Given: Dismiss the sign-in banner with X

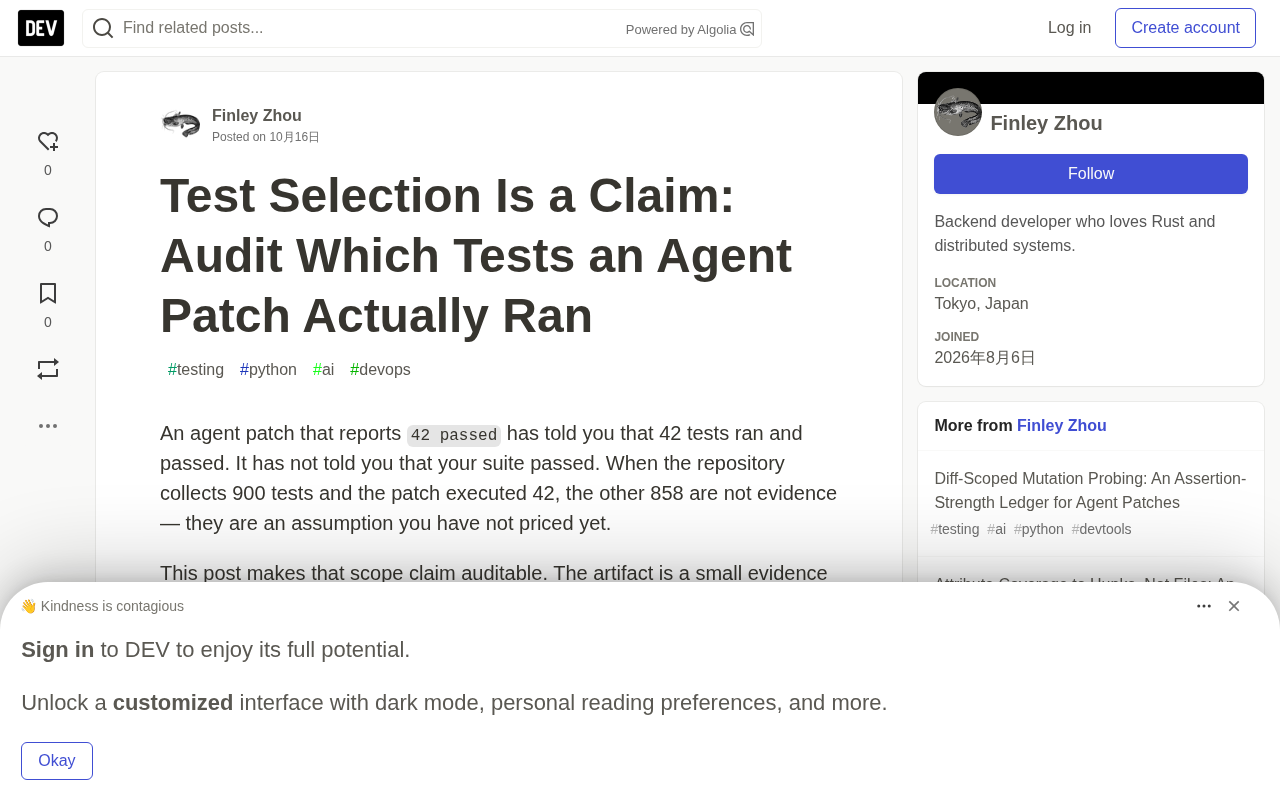Looking at the screenshot, I should pyautogui.click(x=1234, y=606).
